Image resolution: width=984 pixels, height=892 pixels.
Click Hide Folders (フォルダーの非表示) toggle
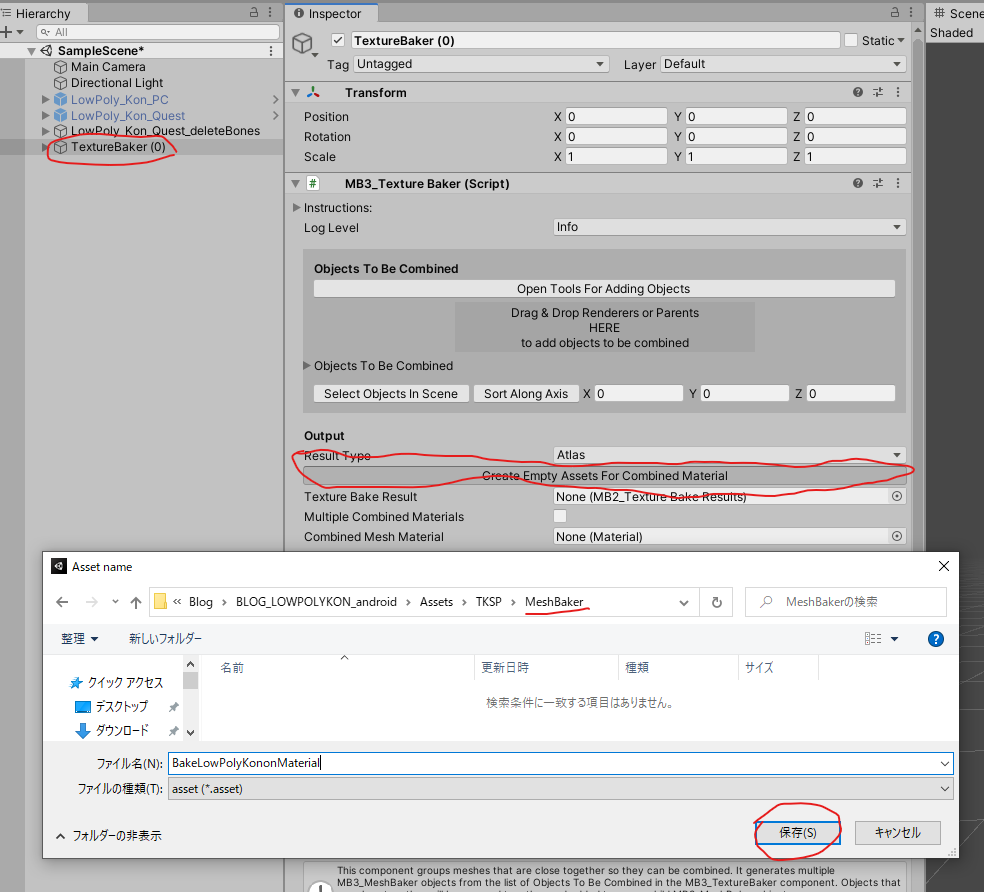(x=109, y=836)
